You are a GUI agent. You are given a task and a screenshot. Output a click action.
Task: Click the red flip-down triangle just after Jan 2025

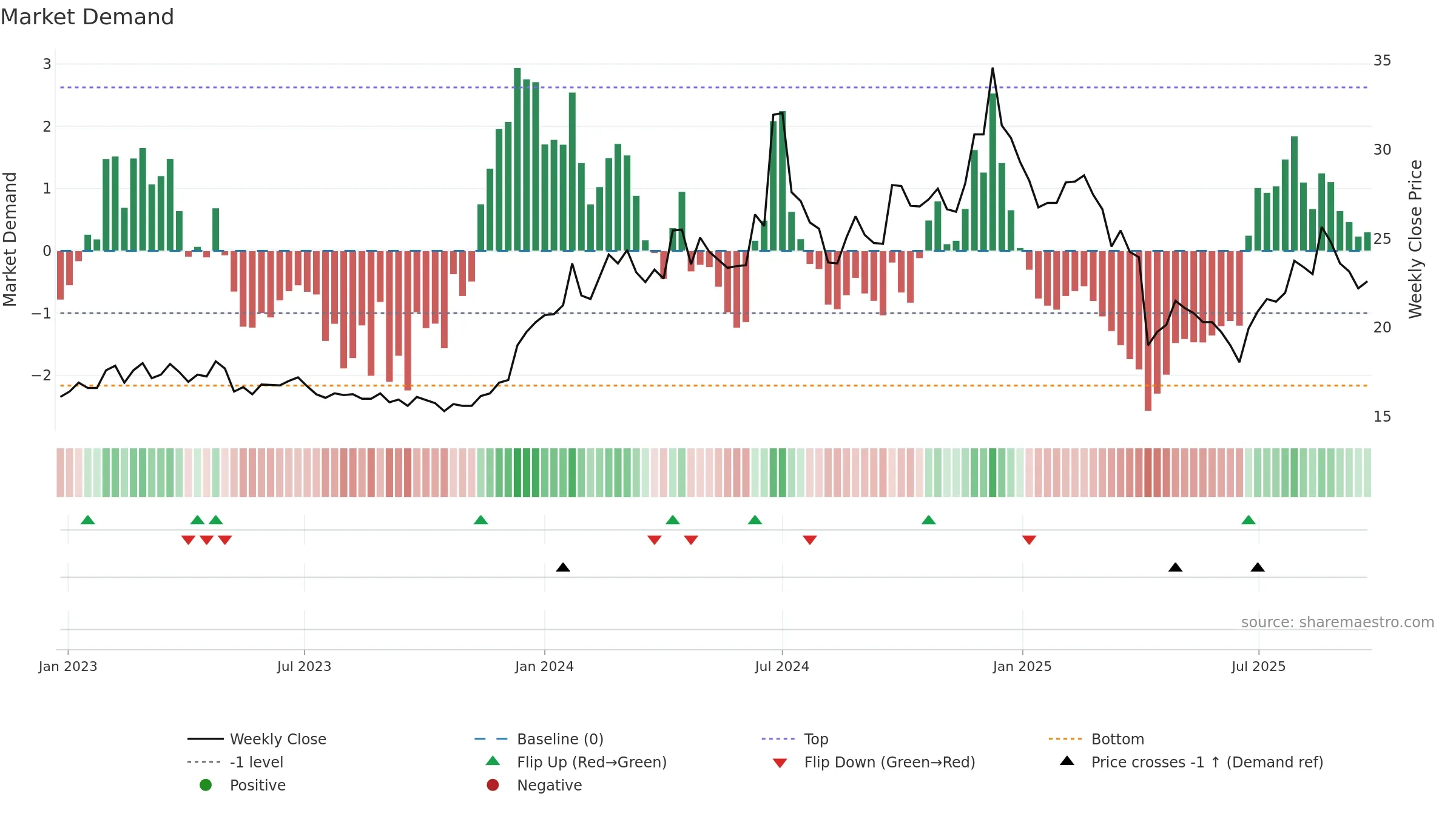(1029, 540)
